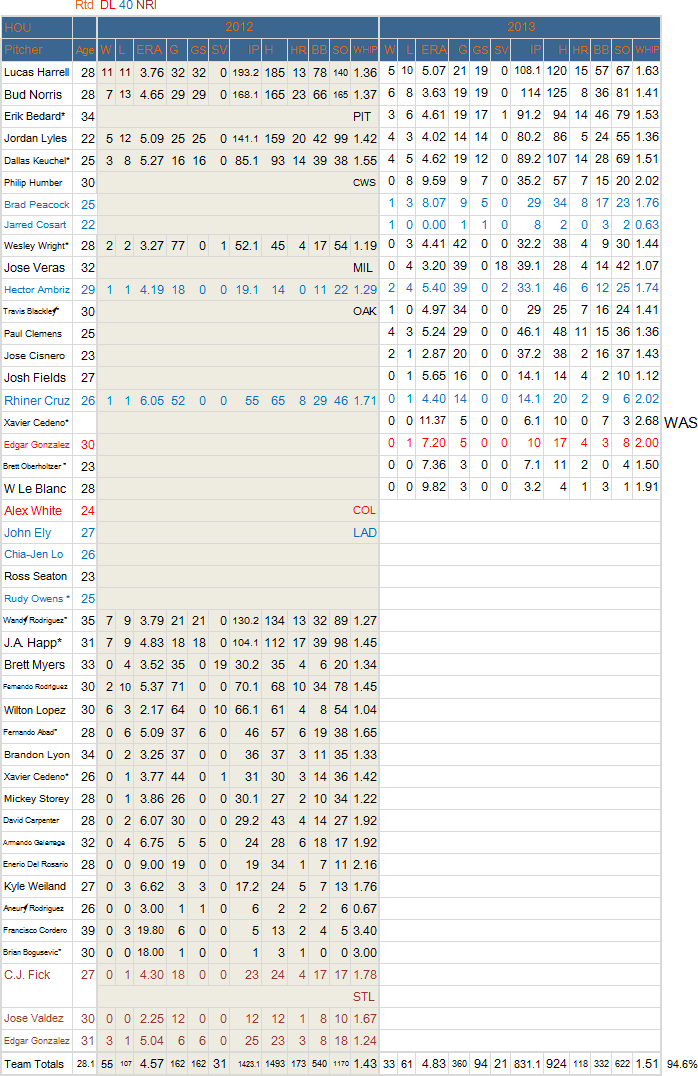Click the STL label below C.J. Fick
The image size is (698, 1076).
point(364,996)
